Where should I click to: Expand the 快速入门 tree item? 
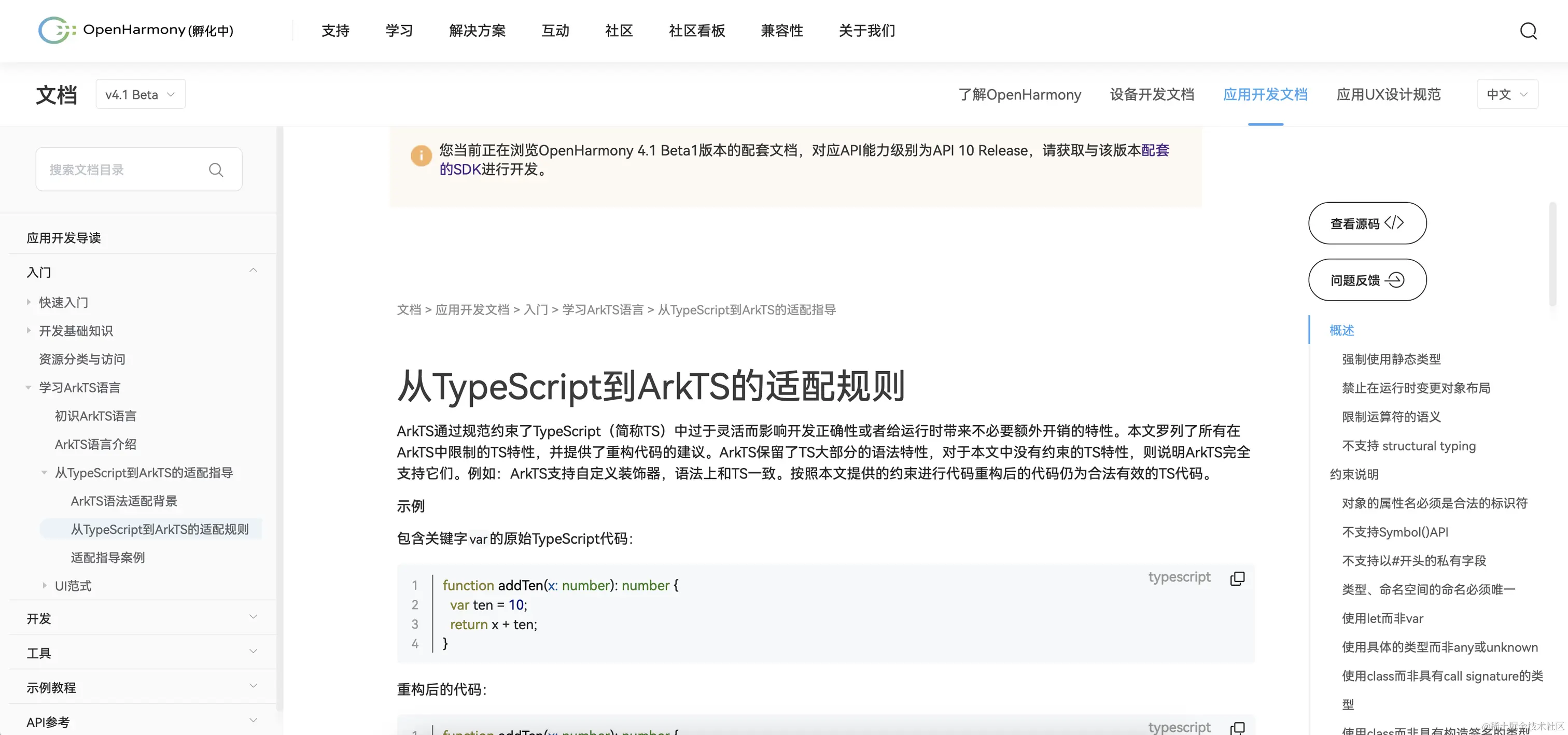point(29,302)
